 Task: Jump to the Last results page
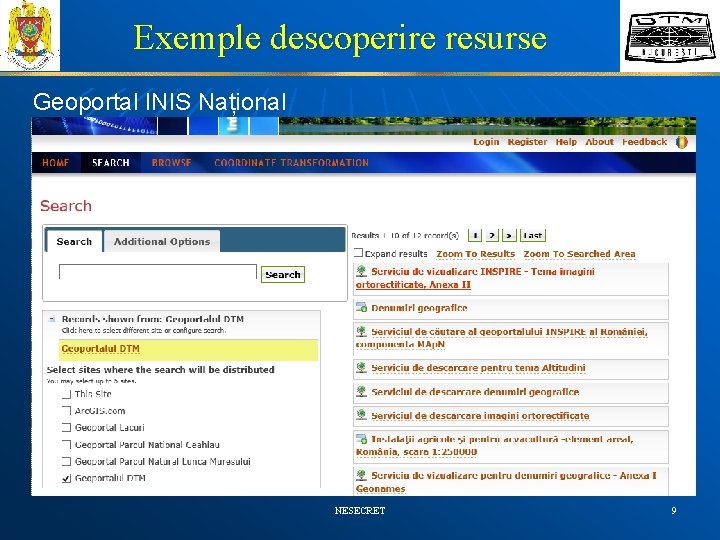[x=533, y=236]
